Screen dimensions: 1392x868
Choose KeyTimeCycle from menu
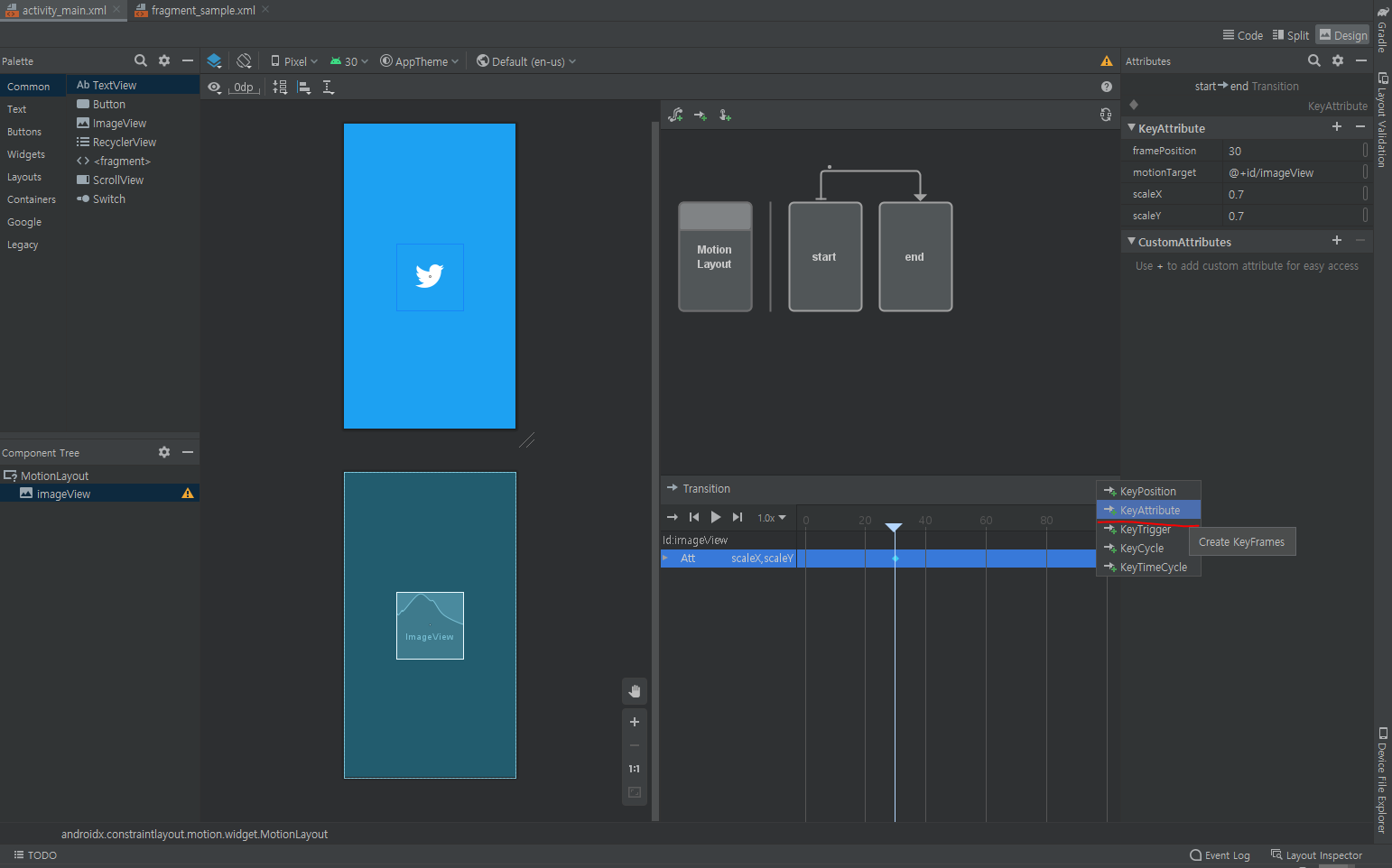coord(1148,568)
